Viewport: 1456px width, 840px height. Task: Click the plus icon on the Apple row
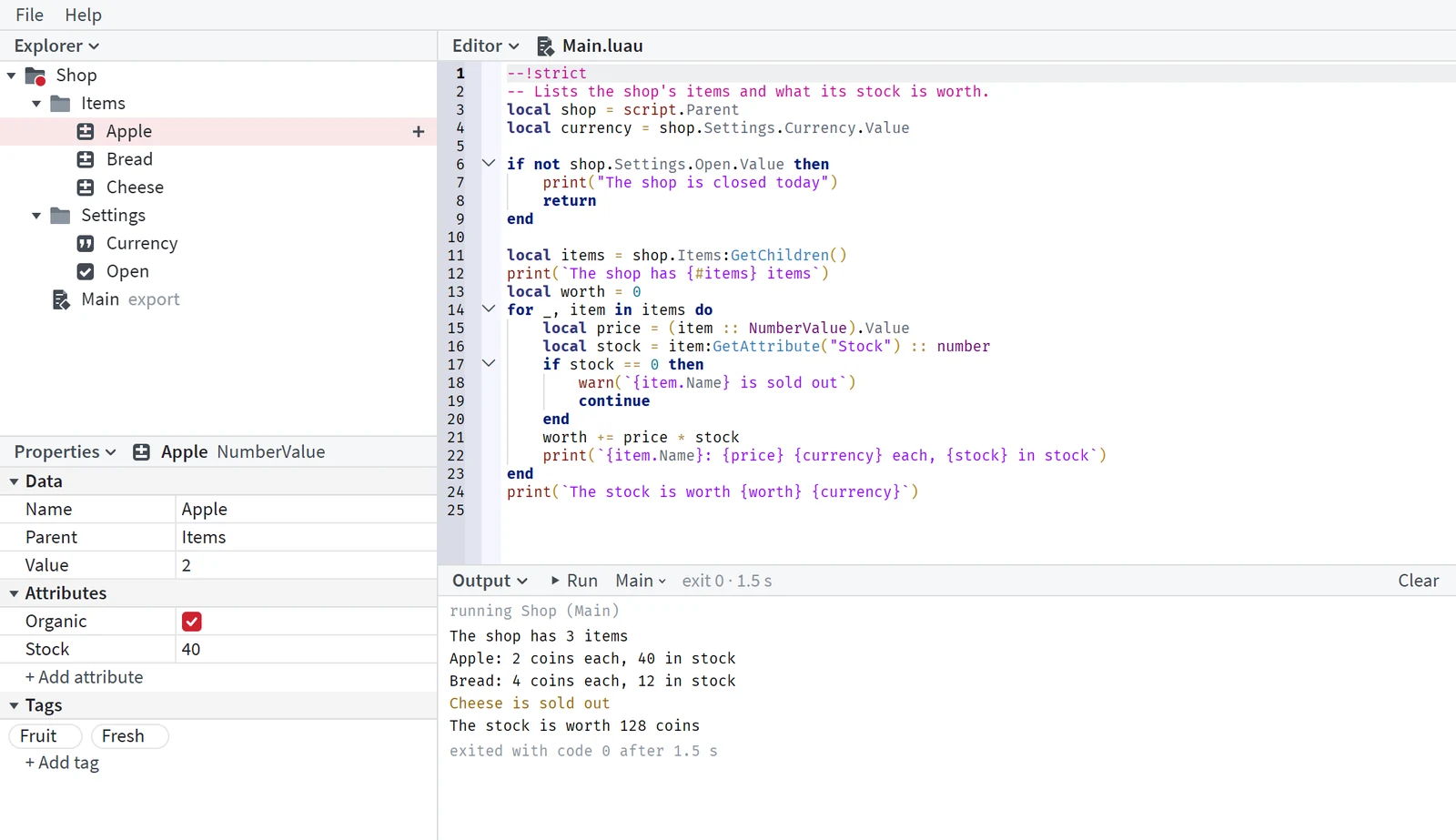tap(419, 132)
